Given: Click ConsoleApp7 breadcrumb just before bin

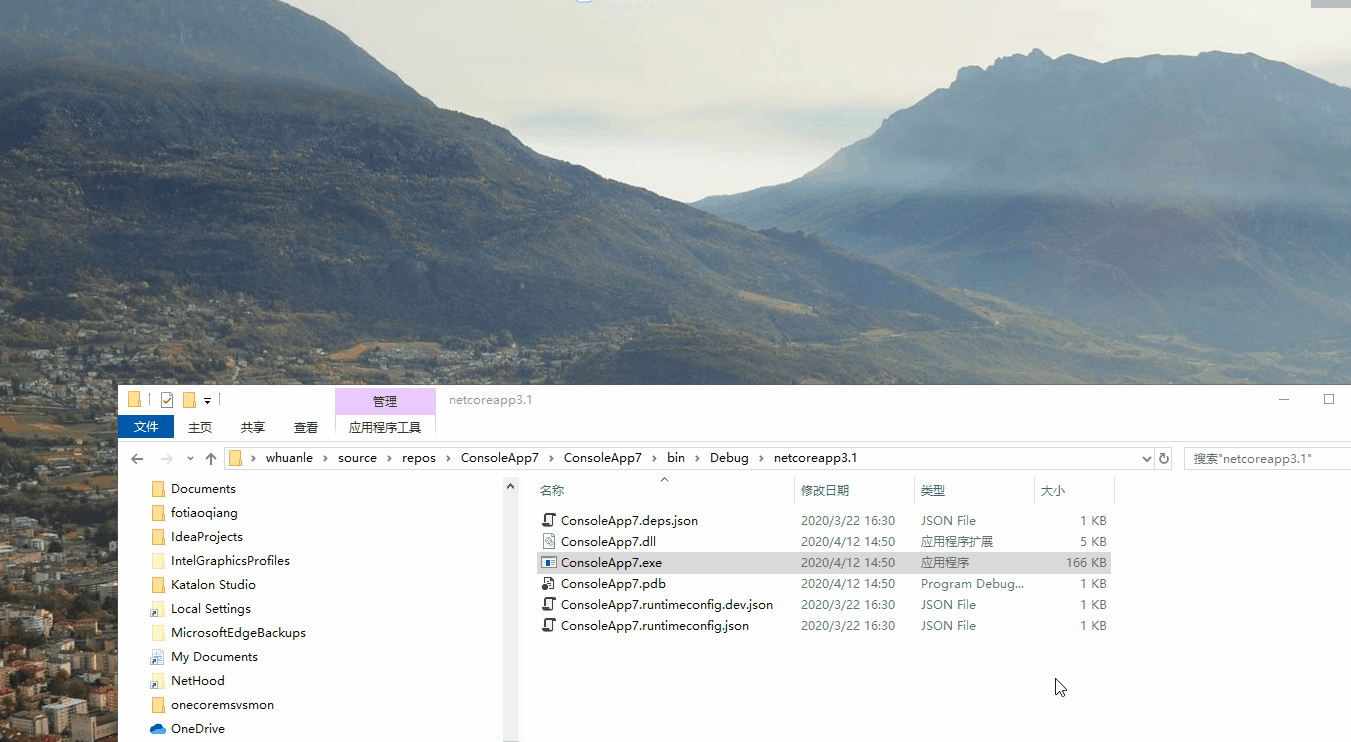Looking at the screenshot, I should [603, 458].
